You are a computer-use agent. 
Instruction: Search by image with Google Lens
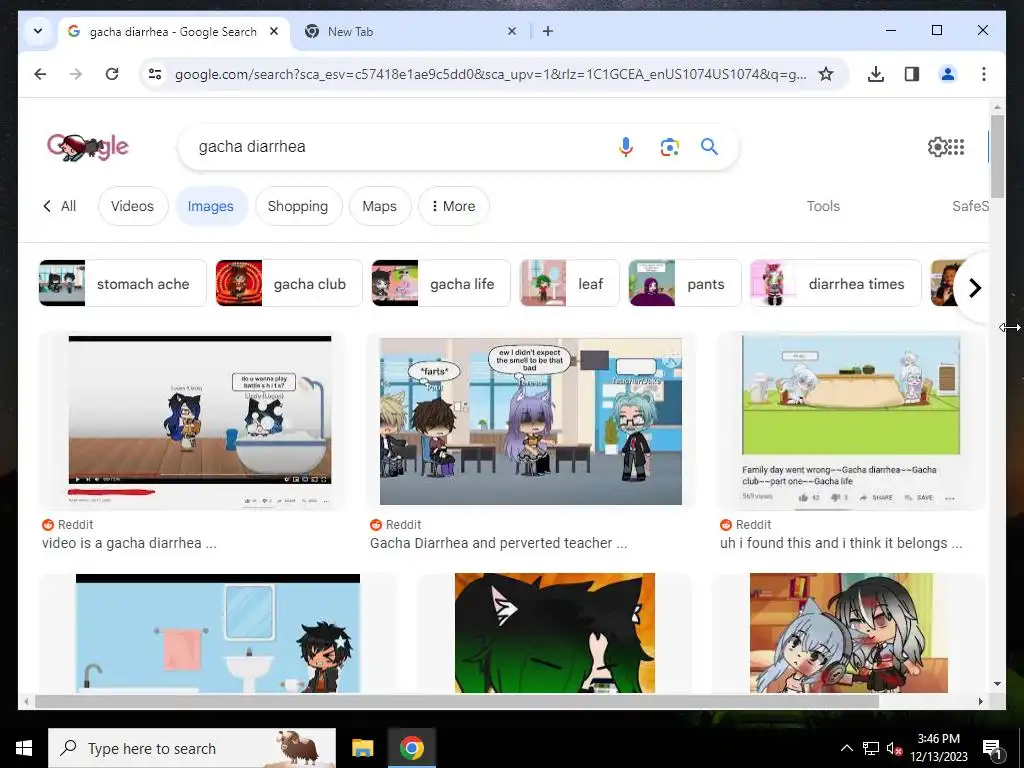pos(669,147)
